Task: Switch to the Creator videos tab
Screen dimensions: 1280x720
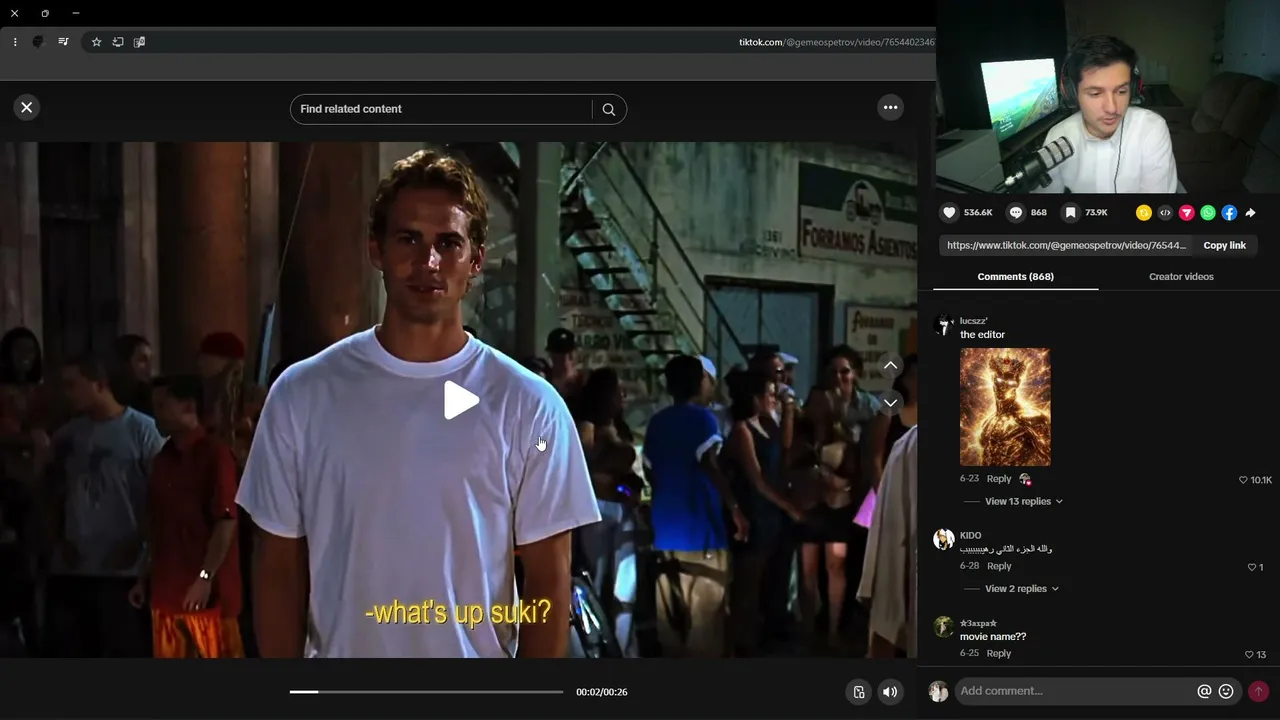Action: [x=1181, y=276]
